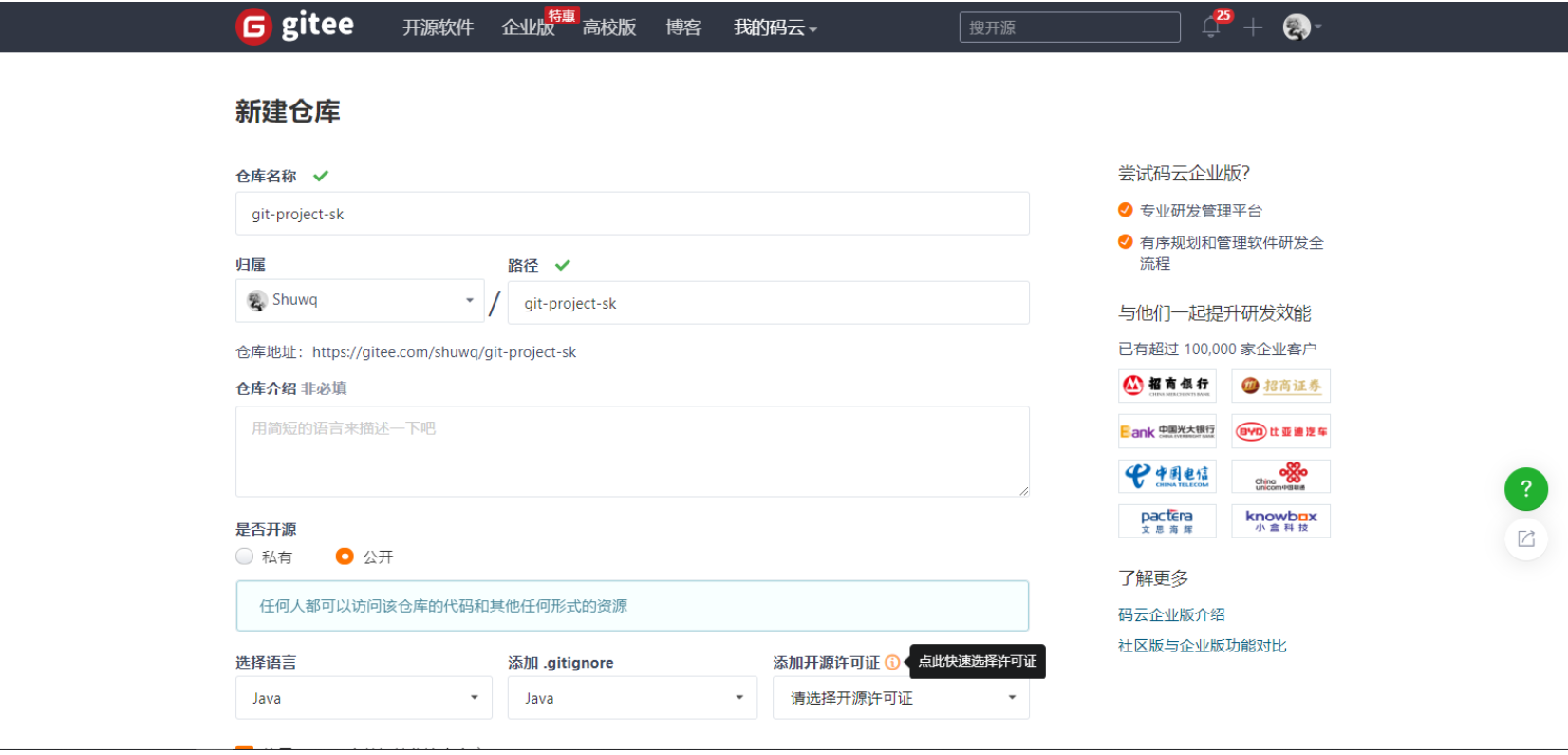
Task: Click the China Telecom logo
Action: tap(1167, 476)
